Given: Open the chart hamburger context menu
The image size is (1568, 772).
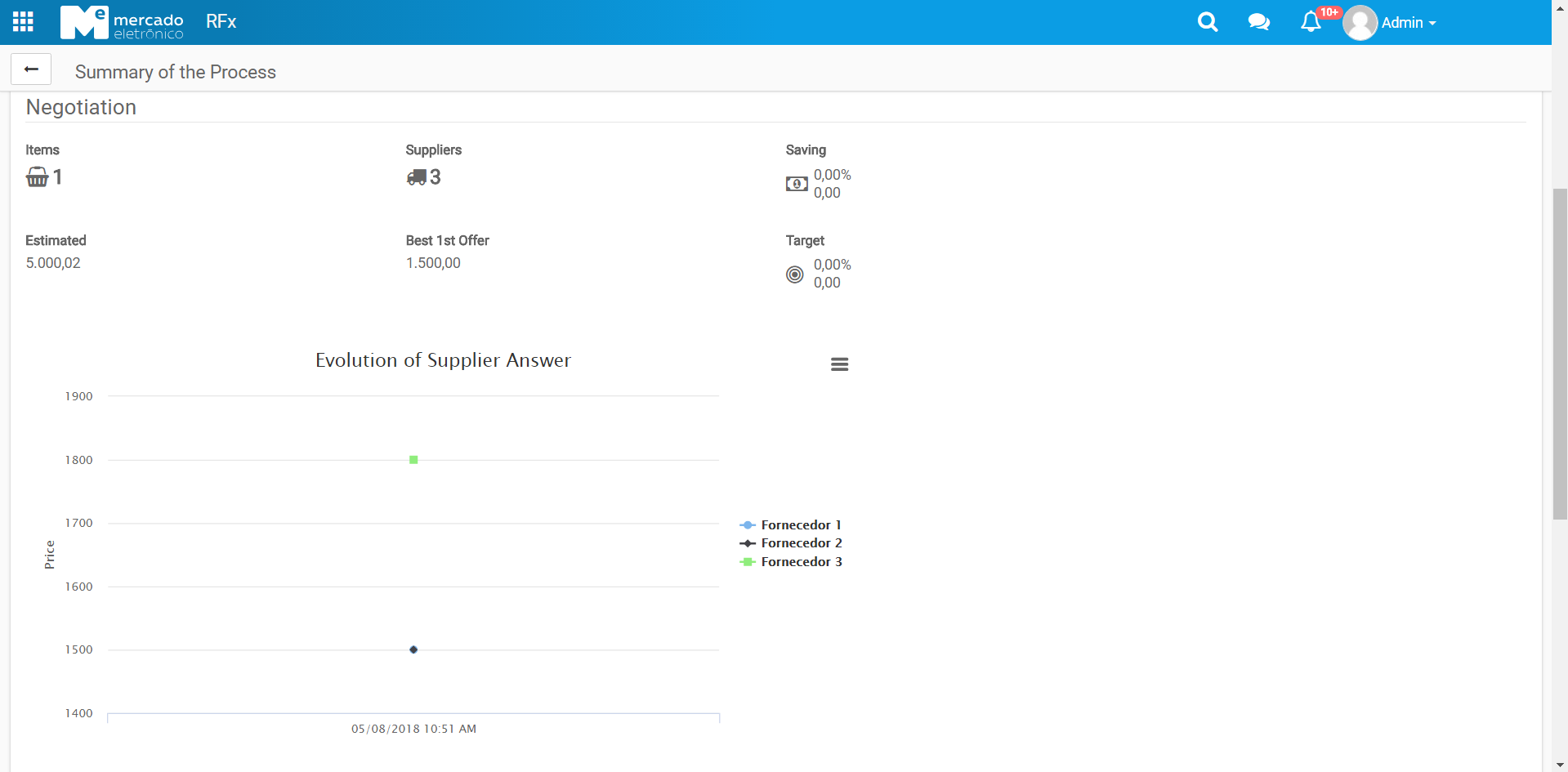Looking at the screenshot, I should pos(839,364).
